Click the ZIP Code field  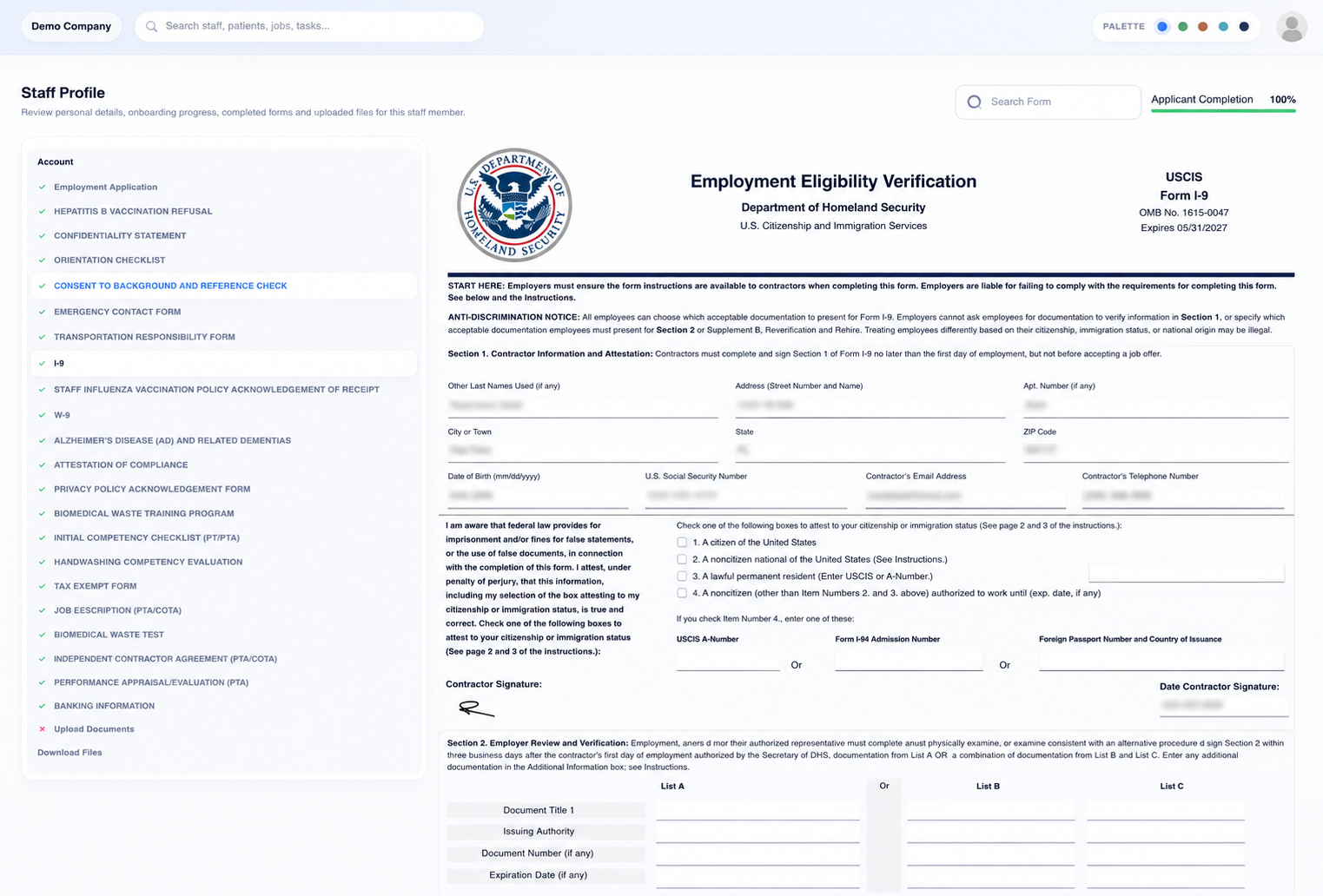tap(1155, 451)
